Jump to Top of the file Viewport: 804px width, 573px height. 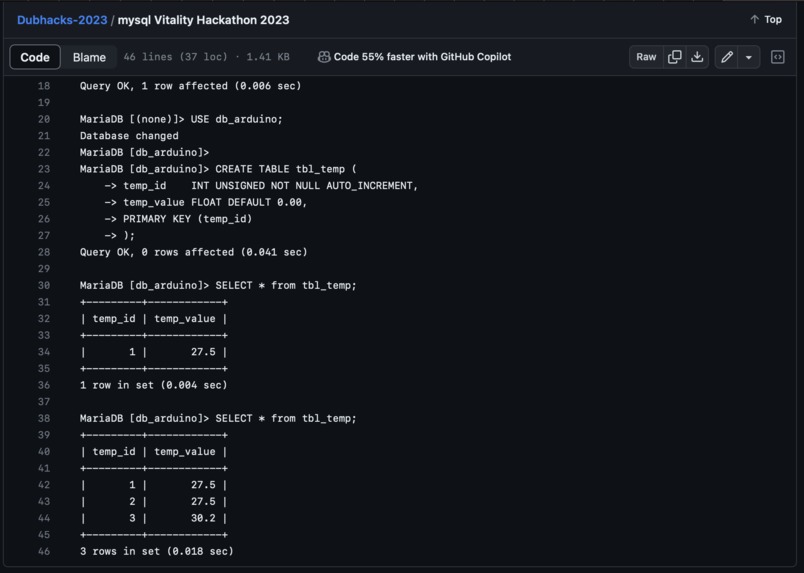click(x=766, y=19)
